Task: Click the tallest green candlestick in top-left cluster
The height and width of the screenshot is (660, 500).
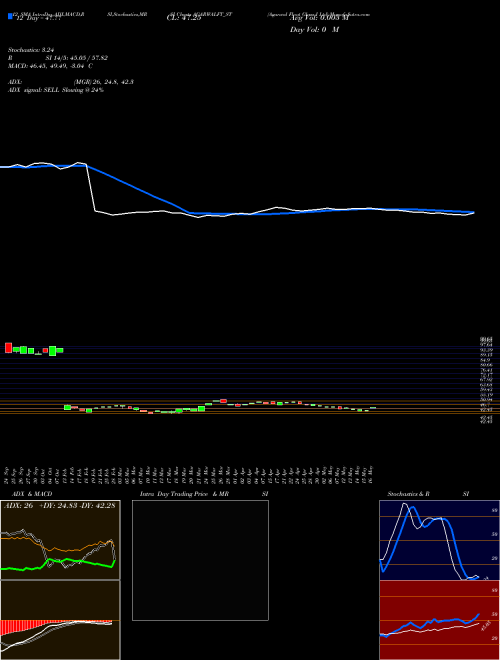Action: click(x=53, y=351)
